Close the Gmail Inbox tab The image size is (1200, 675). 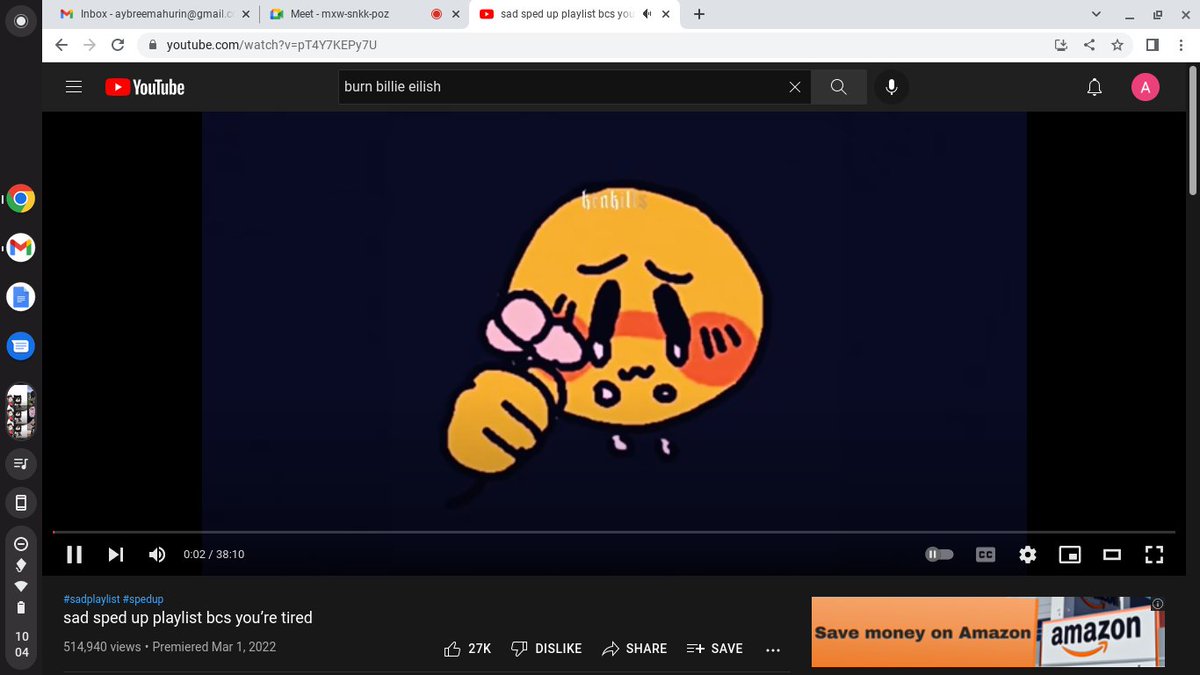click(x=245, y=14)
